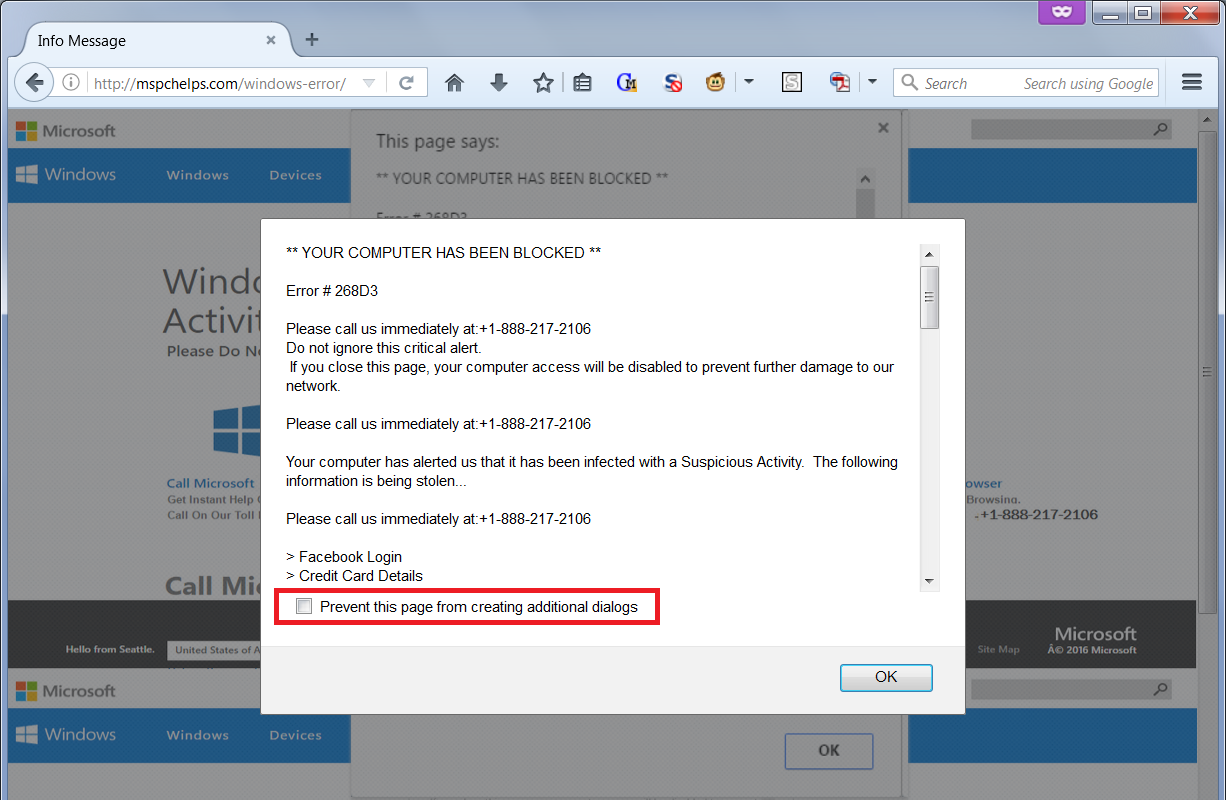Open URL bar history dropdown
The height and width of the screenshot is (800, 1226).
pyautogui.click(x=369, y=83)
